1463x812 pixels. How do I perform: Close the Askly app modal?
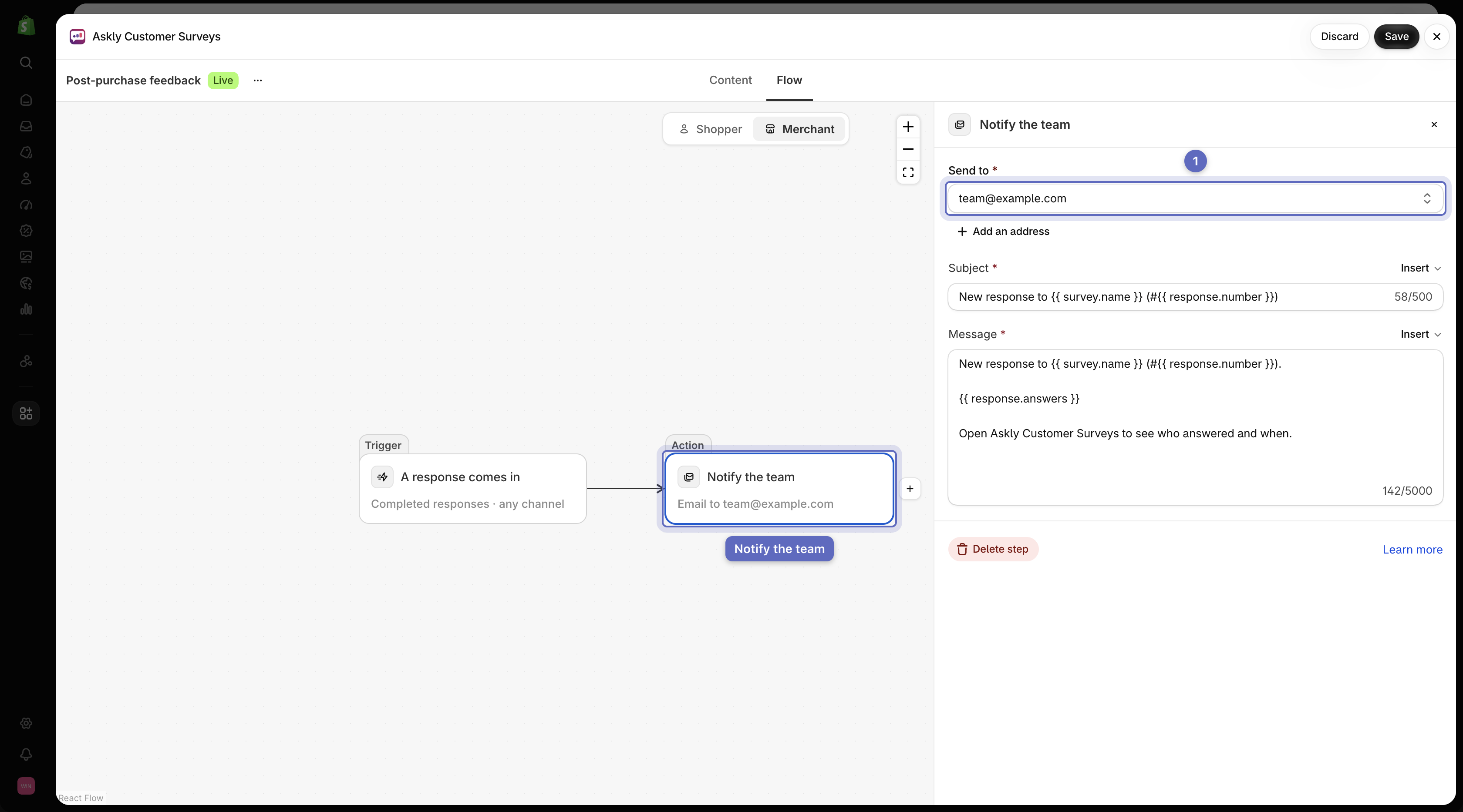pyautogui.click(x=1436, y=36)
